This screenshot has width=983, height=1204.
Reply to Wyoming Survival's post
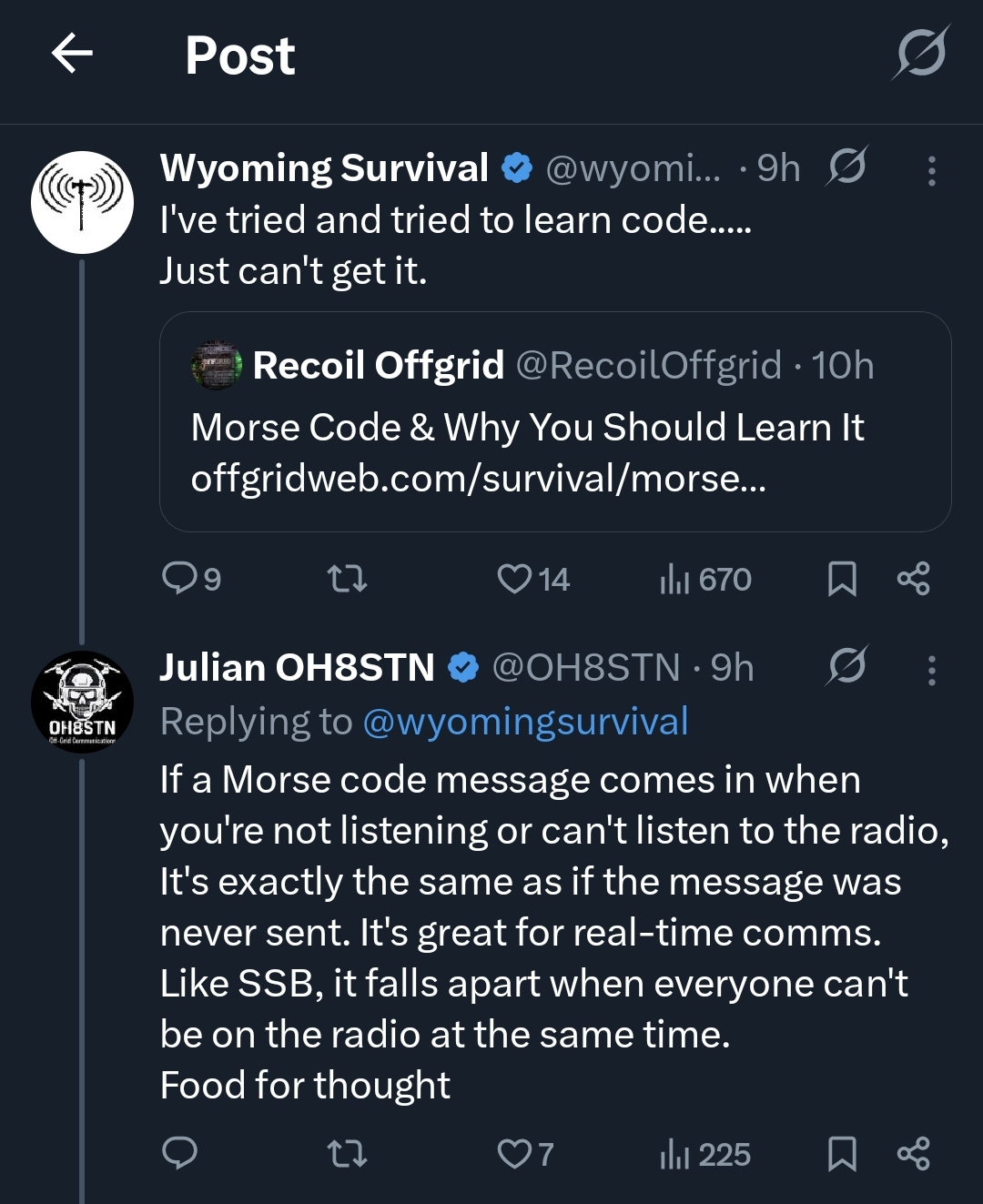click(x=179, y=578)
